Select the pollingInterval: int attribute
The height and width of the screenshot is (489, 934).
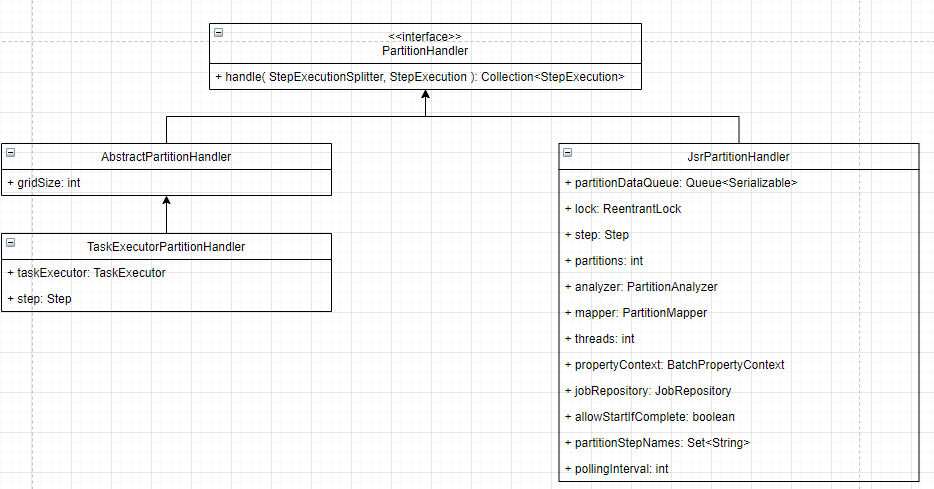tap(739, 469)
